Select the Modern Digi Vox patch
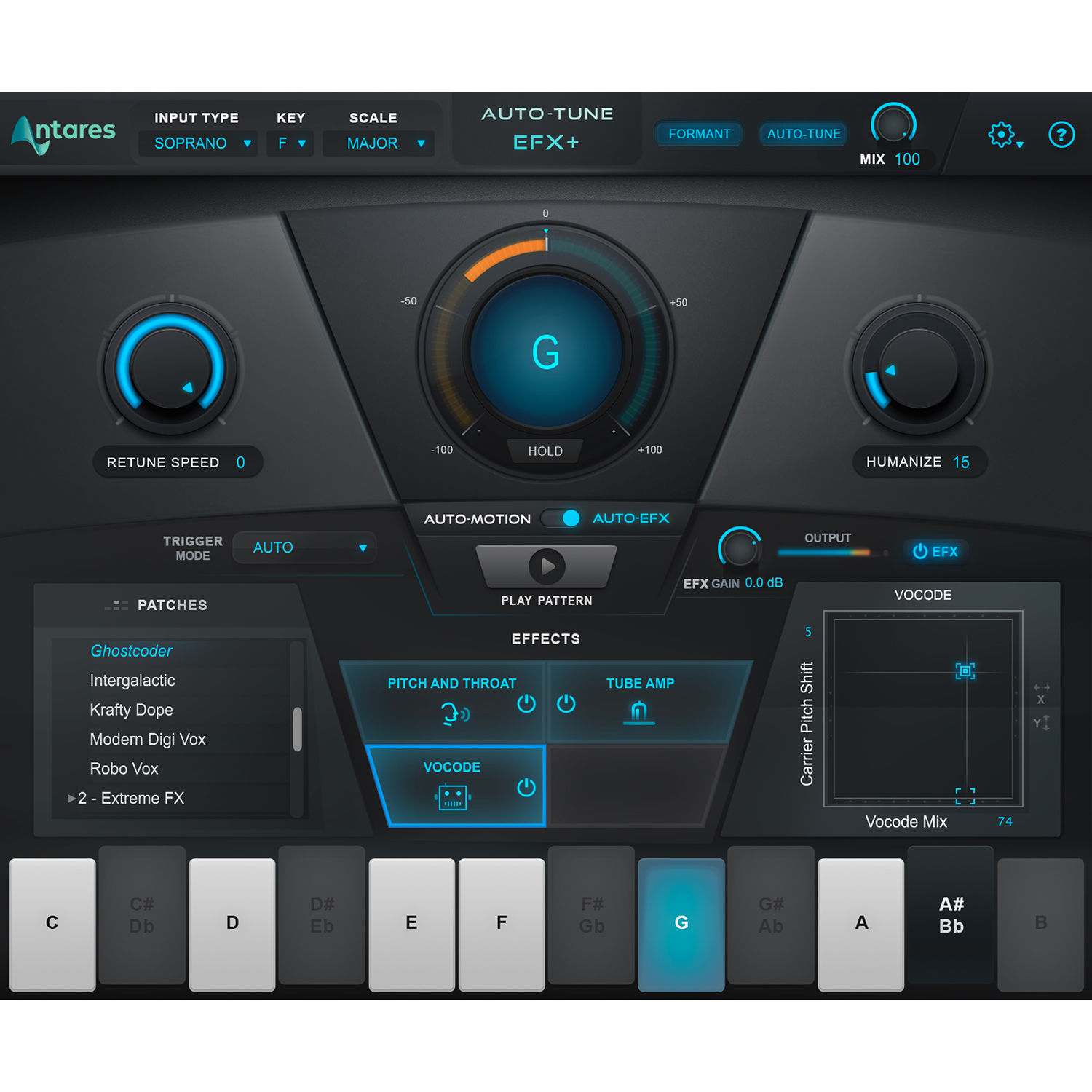This screenshot has height=1092, width=1092. (148, 740)
